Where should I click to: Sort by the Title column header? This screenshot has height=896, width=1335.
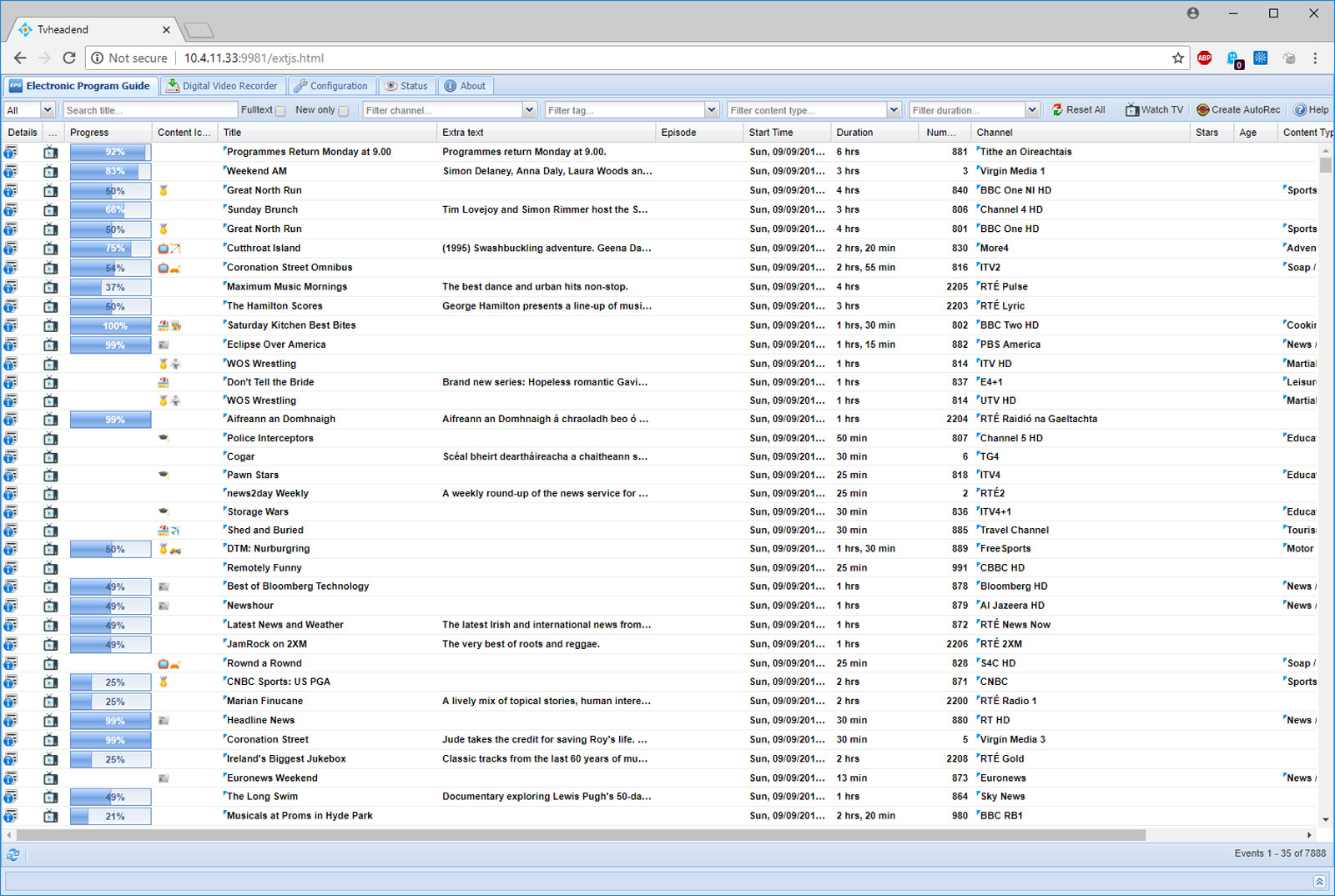coord(327,133)
